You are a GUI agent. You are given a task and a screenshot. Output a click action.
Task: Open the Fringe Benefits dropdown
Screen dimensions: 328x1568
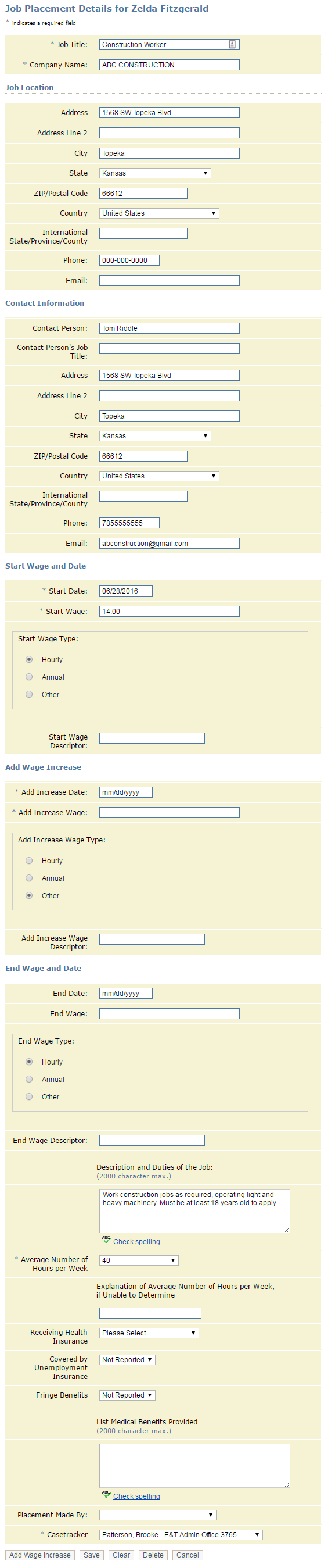tap(127, 1395)
